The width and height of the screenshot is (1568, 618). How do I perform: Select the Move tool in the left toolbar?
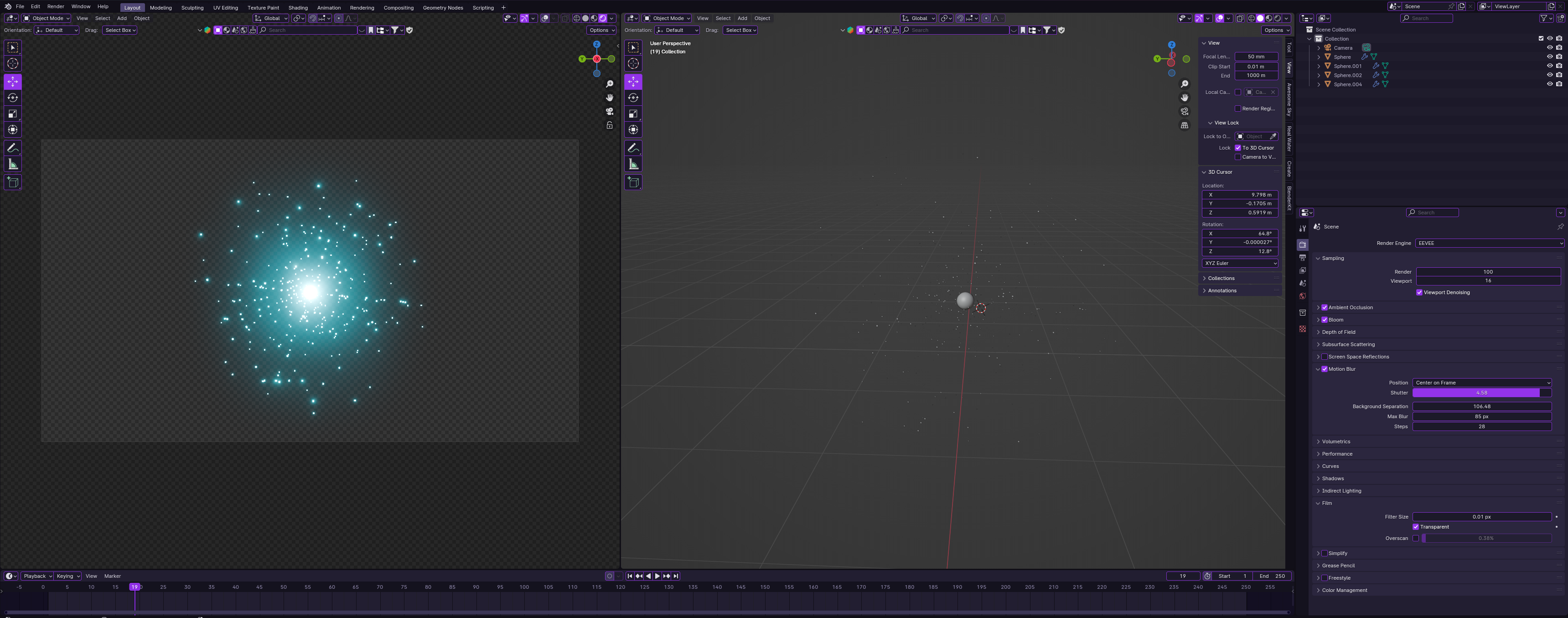pos(12,81)
